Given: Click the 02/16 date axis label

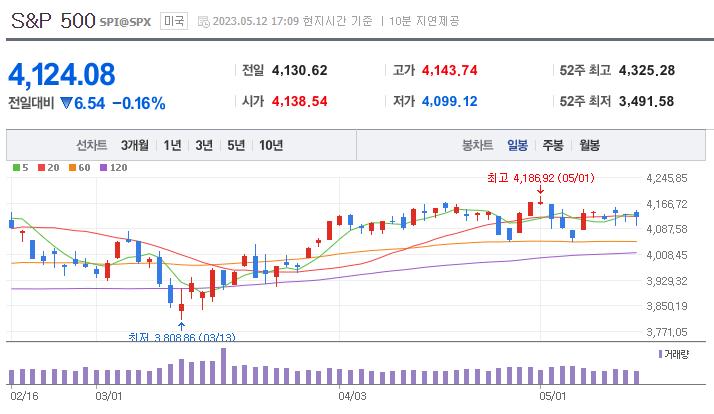Looking at the screenshot, I should 24,396.
